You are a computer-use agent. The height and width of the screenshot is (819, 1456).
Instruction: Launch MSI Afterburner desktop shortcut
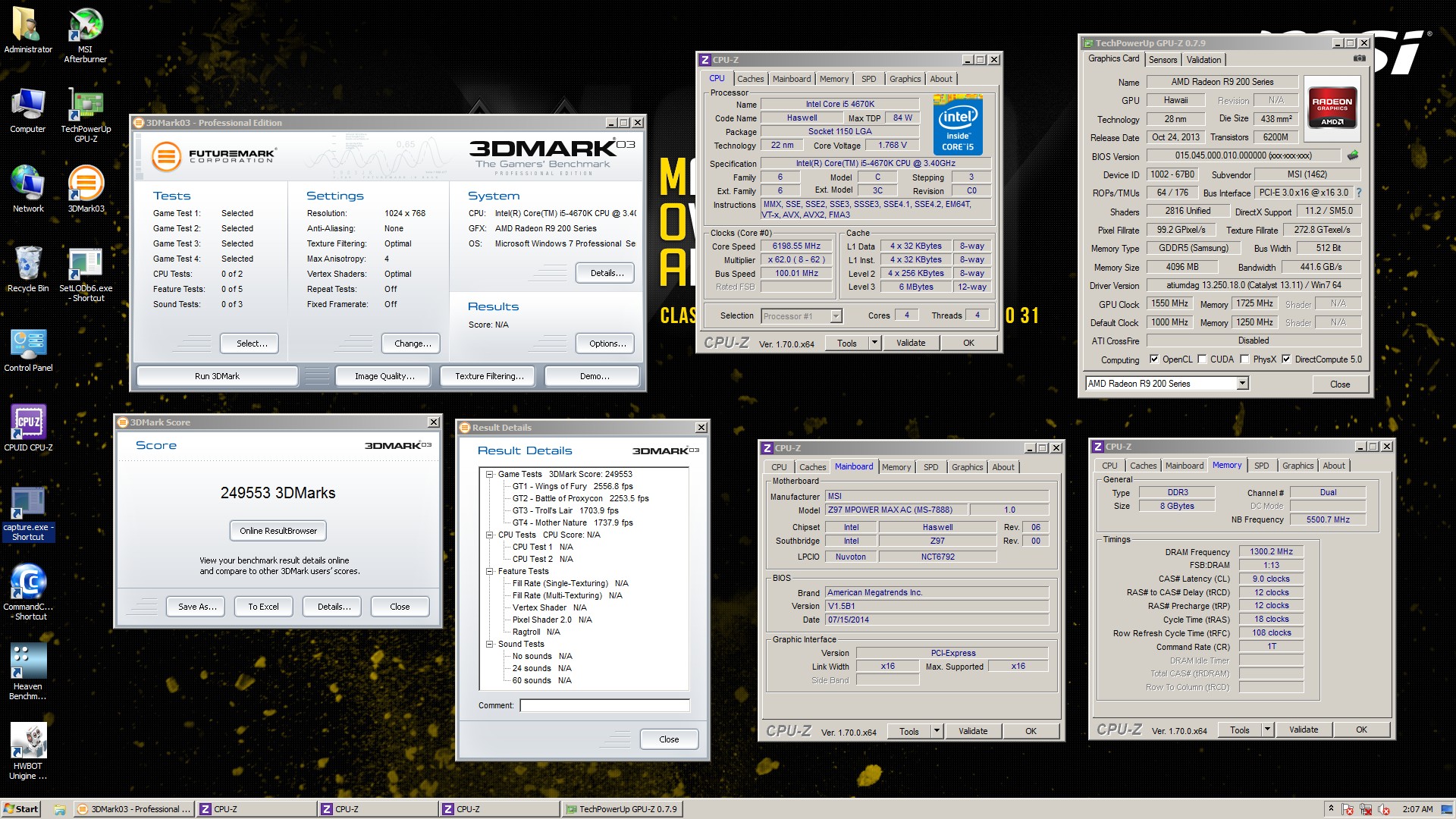tap(85, 35)
